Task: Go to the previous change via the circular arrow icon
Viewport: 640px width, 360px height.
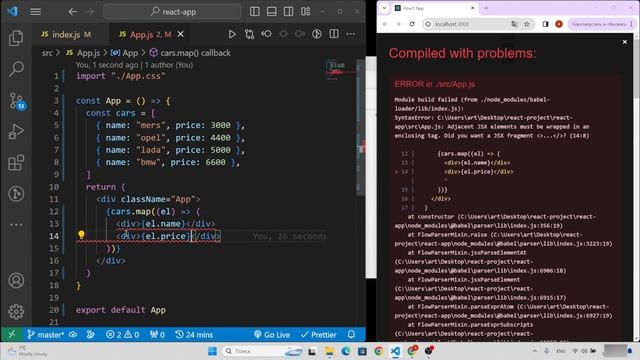Action: [x=267, y=34]
